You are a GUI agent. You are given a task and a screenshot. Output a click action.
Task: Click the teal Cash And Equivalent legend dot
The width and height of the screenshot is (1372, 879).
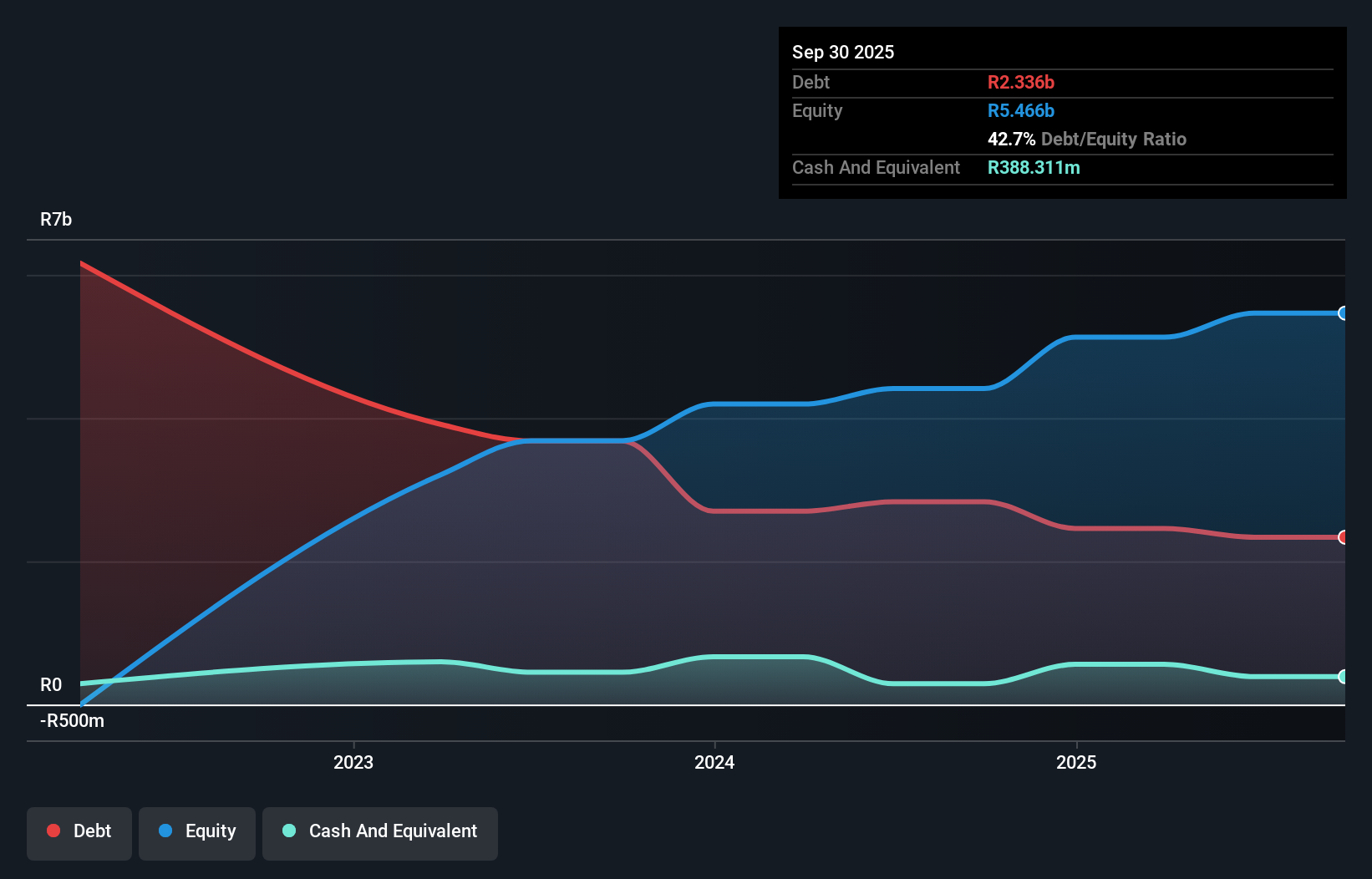(289, 831)
